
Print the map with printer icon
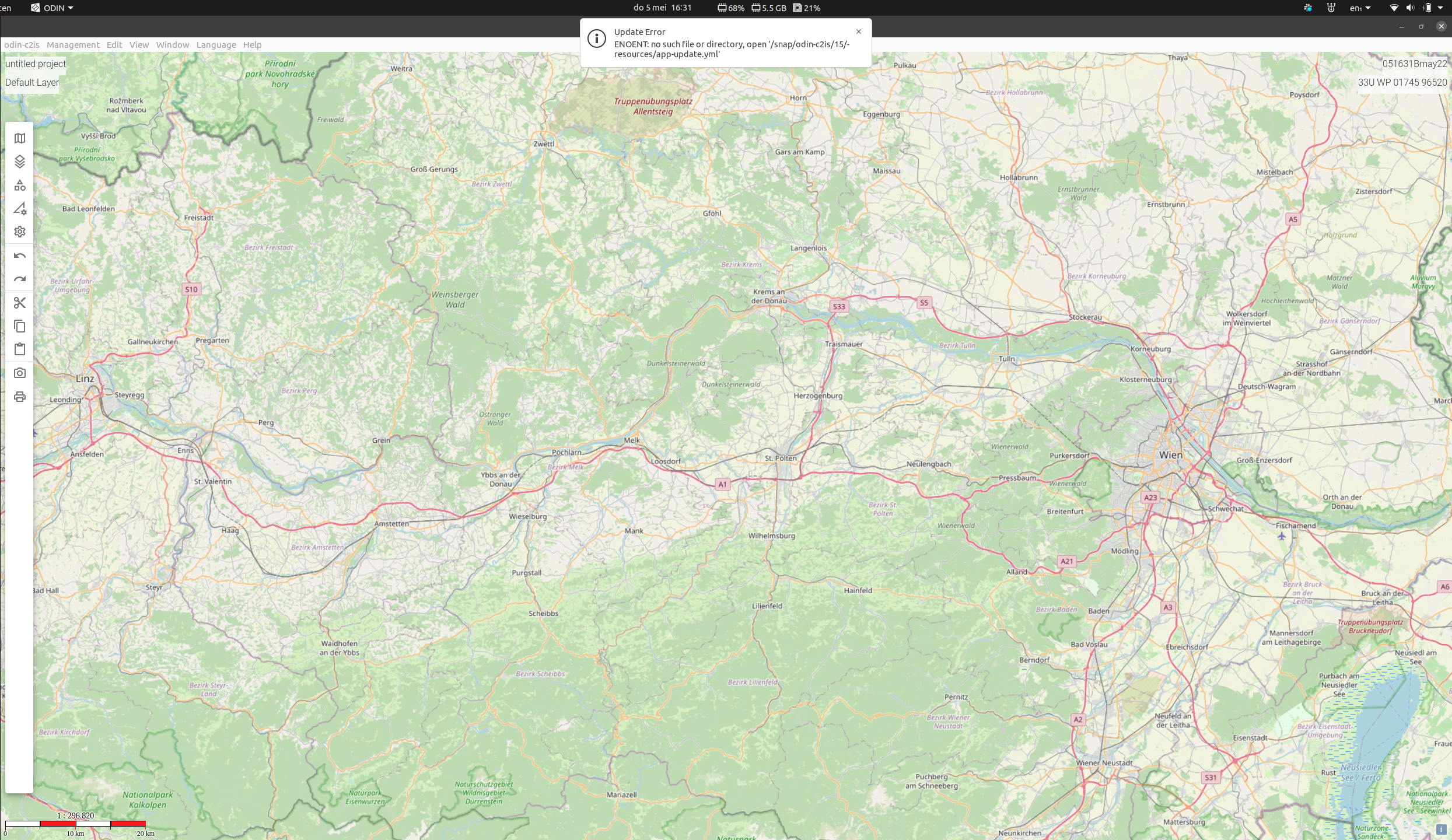pos(20,397)
